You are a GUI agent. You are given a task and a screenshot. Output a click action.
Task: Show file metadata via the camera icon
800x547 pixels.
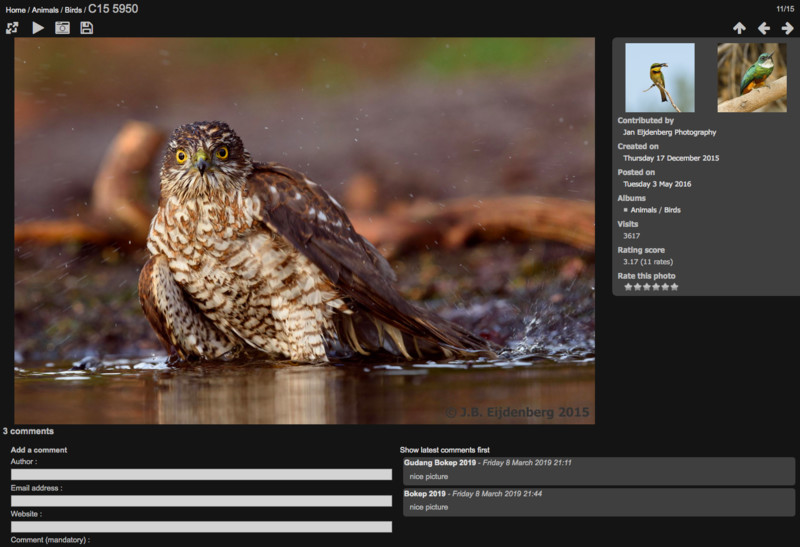62,28
